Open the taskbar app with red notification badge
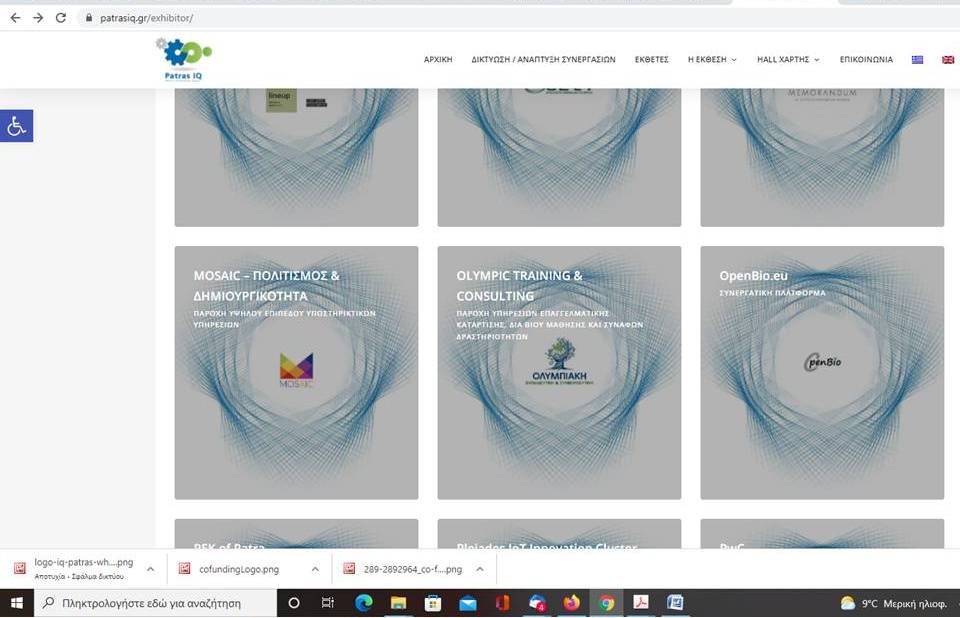The width and height of the screenshot is (960, 618). [x=537, y=603]
